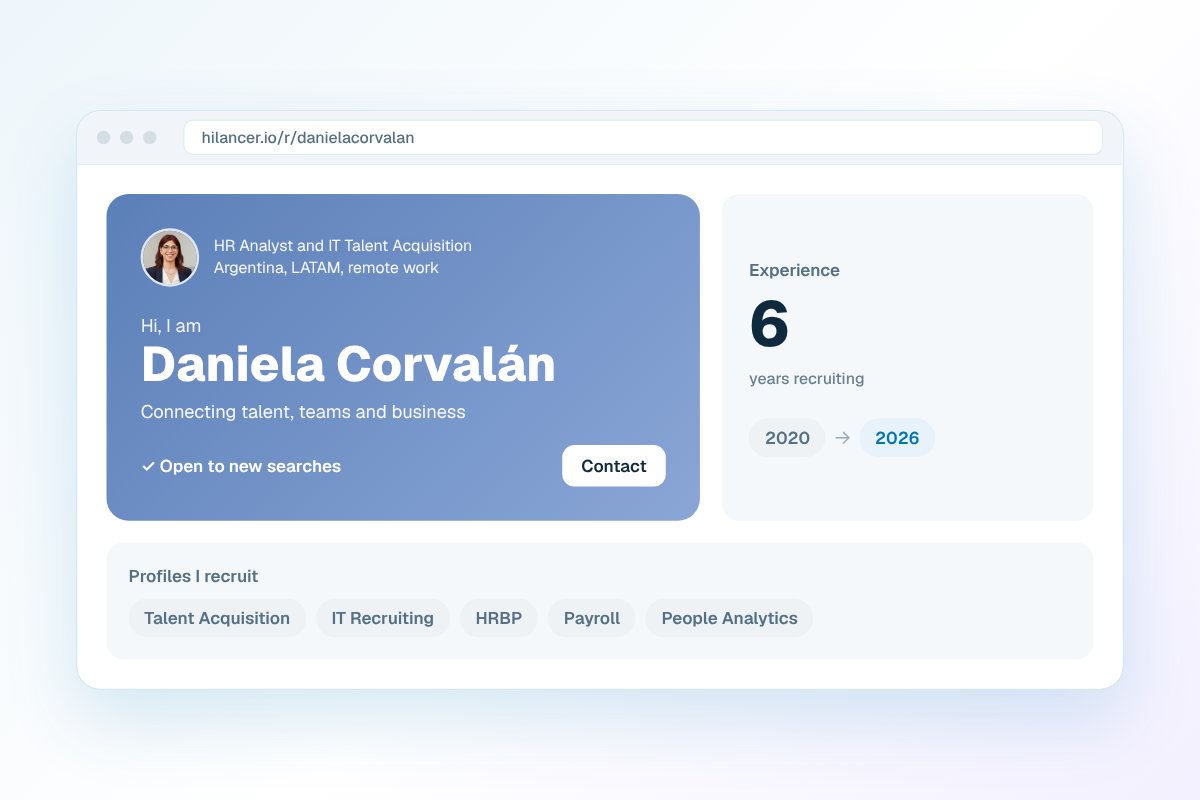Click the Daniela Corvalán name heading
This screenshot has width=1200, height=800.
348,364
